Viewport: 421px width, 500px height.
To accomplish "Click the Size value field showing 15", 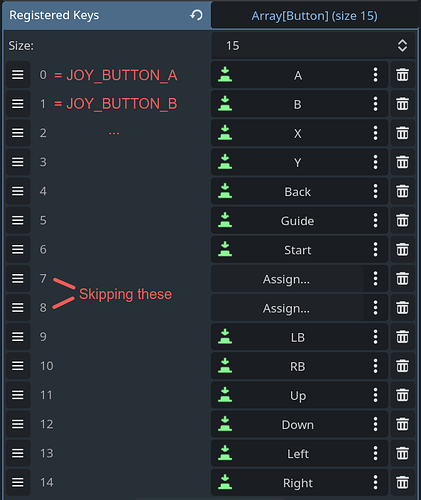I will click(313, 46).
